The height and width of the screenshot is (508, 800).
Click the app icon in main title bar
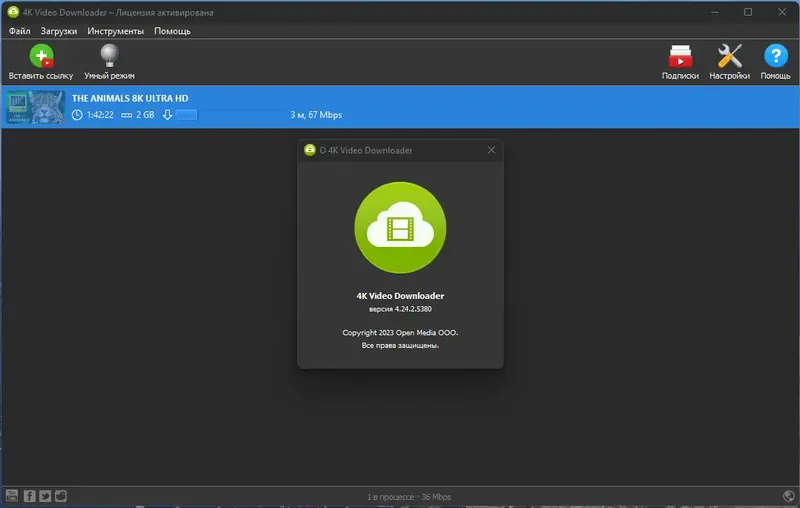pos(13,12)
